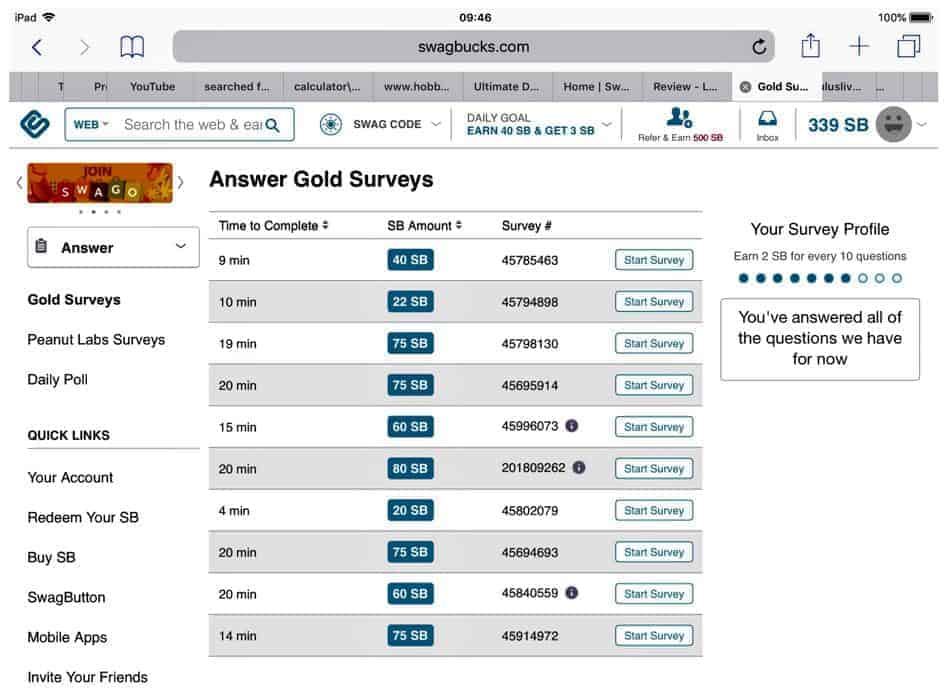This screenshot has width=949, height=696.
Task: Click the 80 SB amount badge
Action: click(410, 468)
